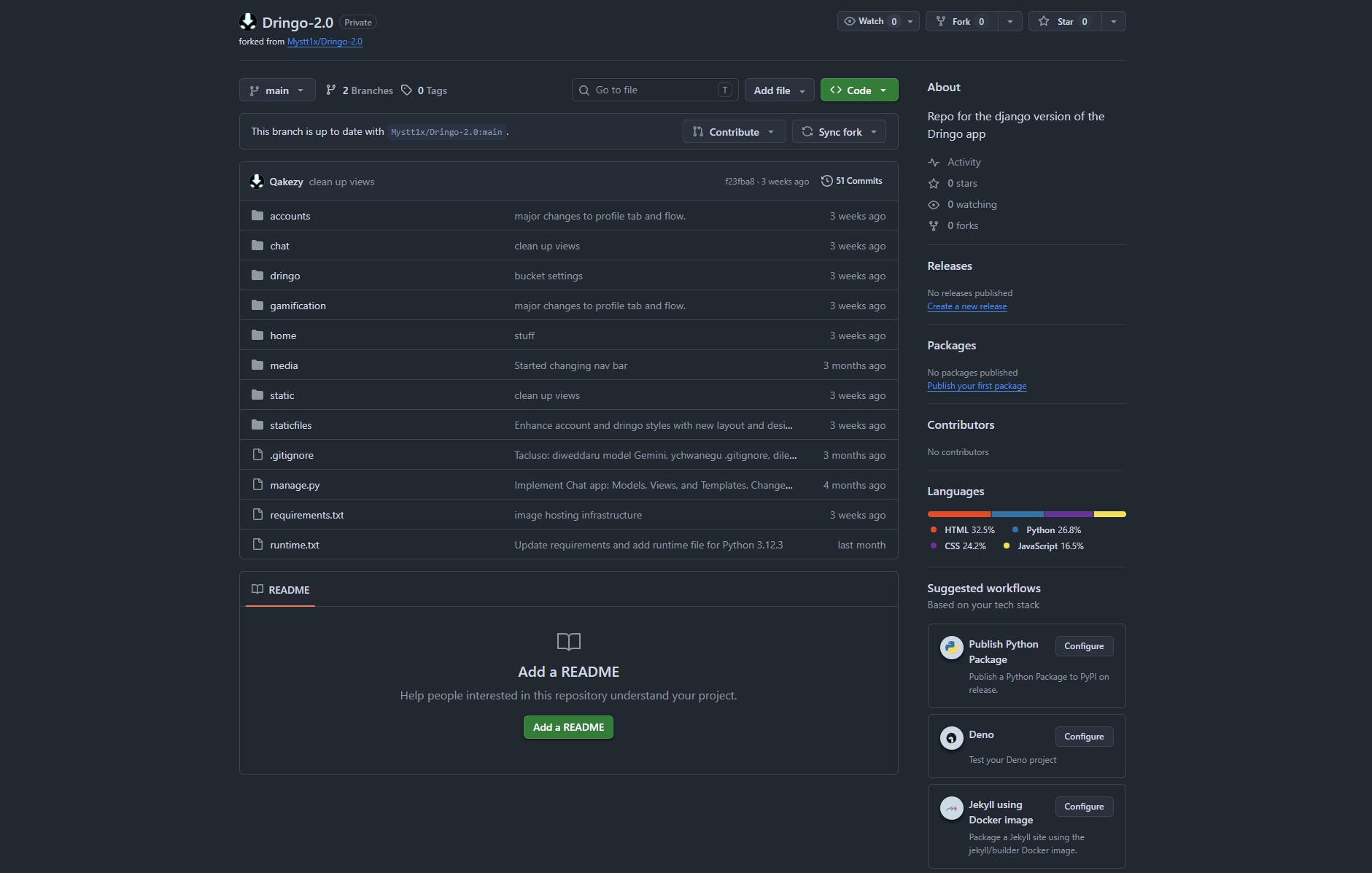Viewport: 1372px width, 873px height.
Task: Open the requirements.txt file
Action: point(307,515)
